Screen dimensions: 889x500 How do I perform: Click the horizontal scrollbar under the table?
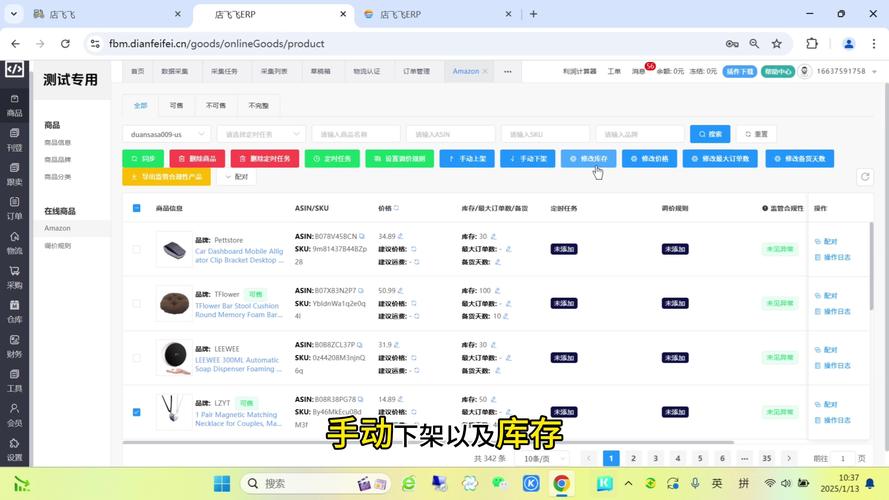click(x=428, y=442)
